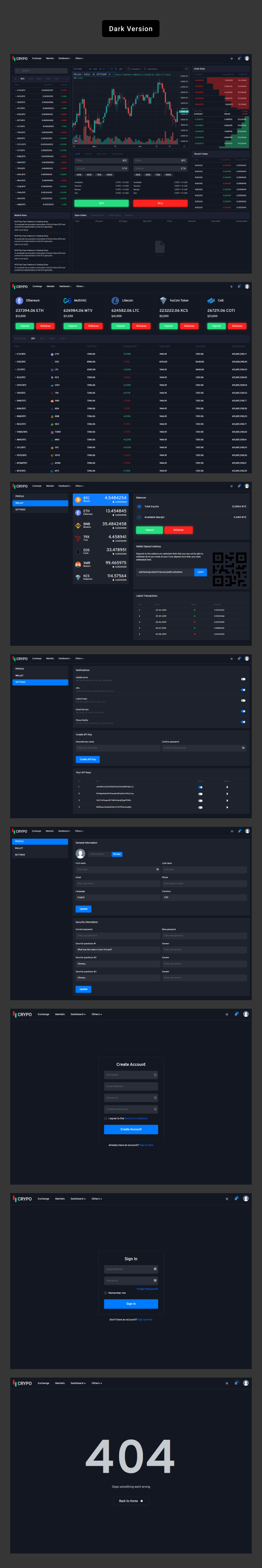The width and height of the screenshot is (262, 1568).
Task: Select the KCS Kucoin icon in wallet list
Action: 78,577
